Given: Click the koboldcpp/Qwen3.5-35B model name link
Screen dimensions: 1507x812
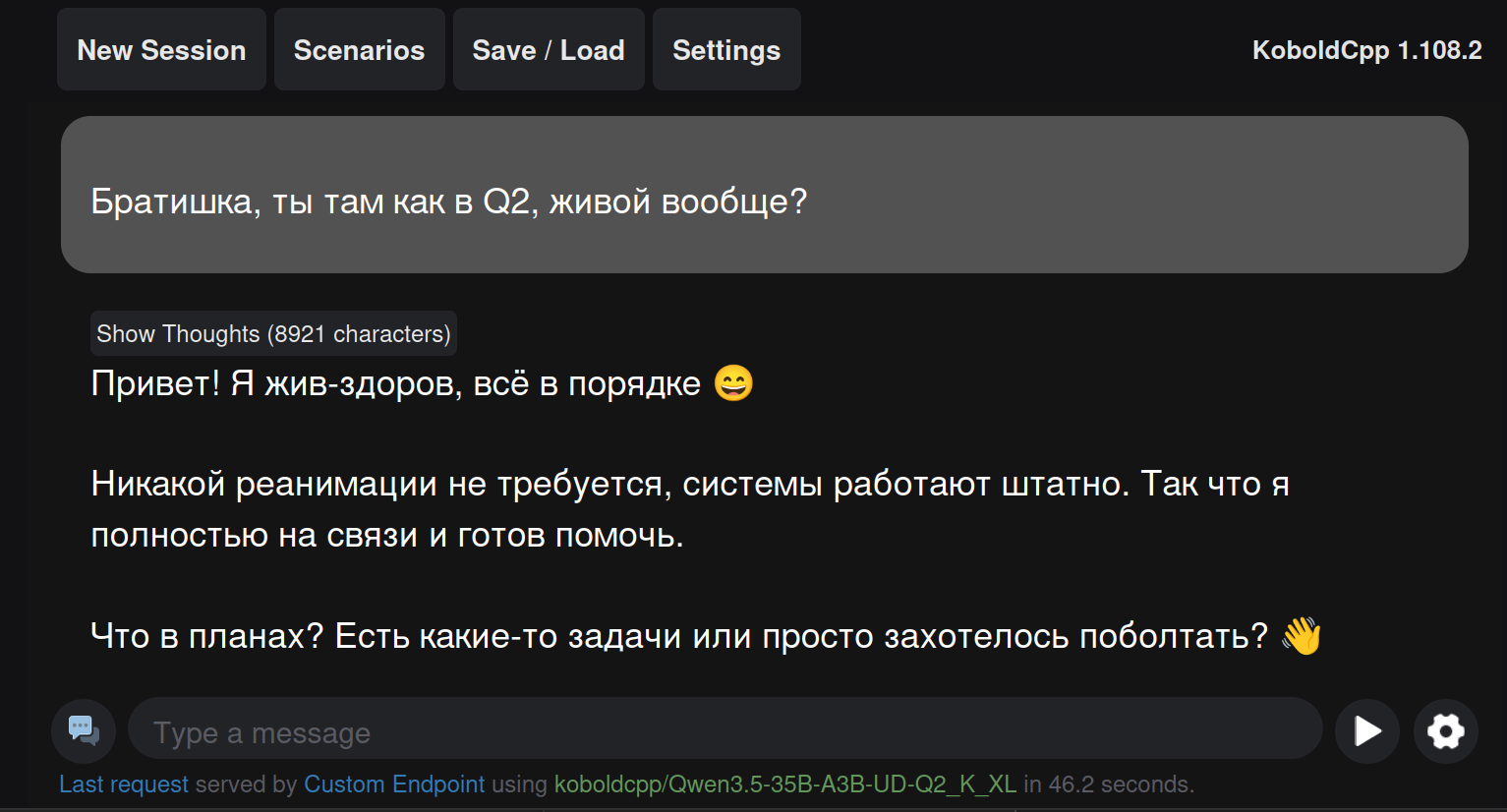Looking at the screenshot, I should tap(785, 784).
